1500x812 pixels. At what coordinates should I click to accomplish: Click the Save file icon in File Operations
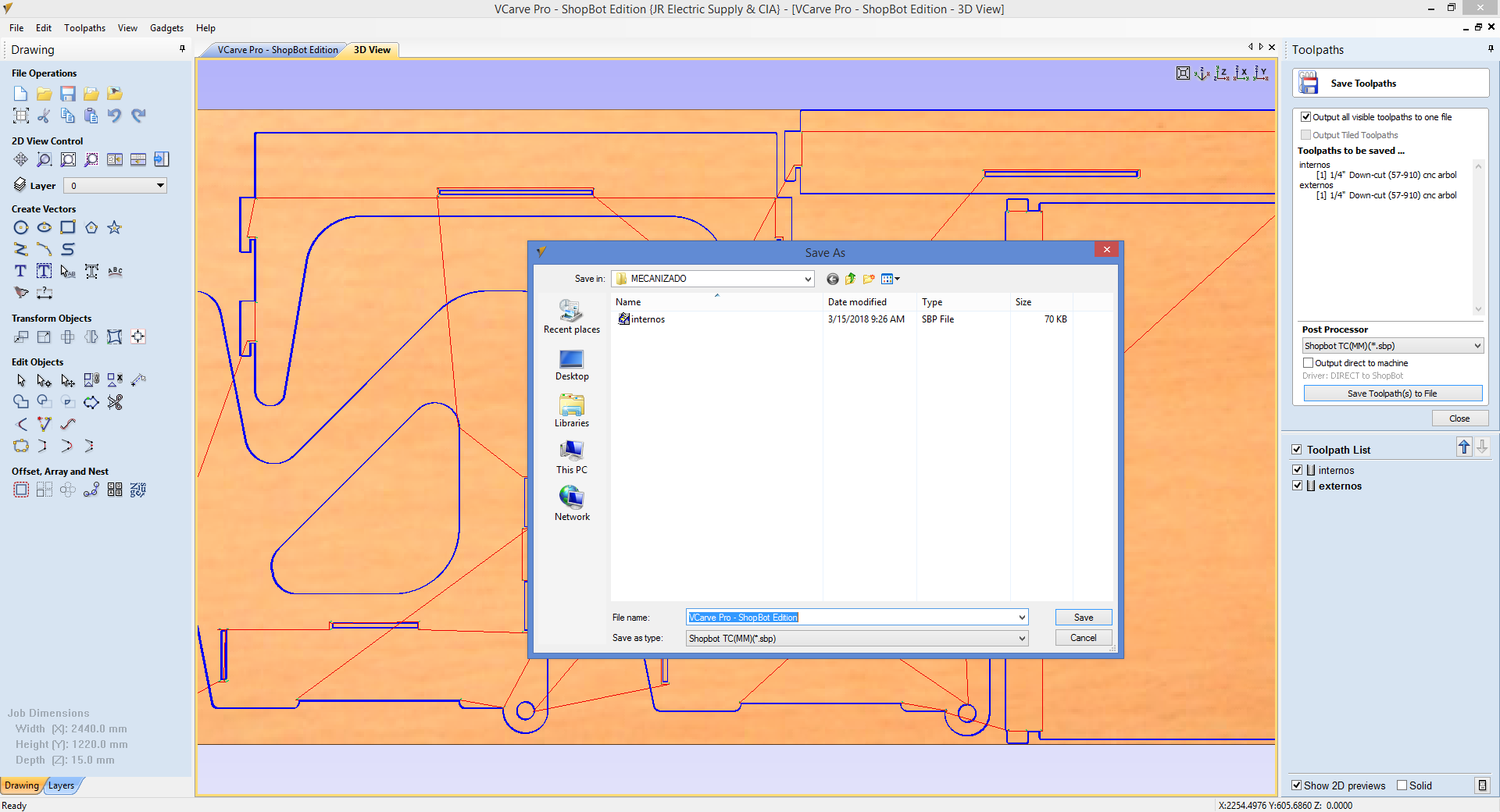coord(68,94)
